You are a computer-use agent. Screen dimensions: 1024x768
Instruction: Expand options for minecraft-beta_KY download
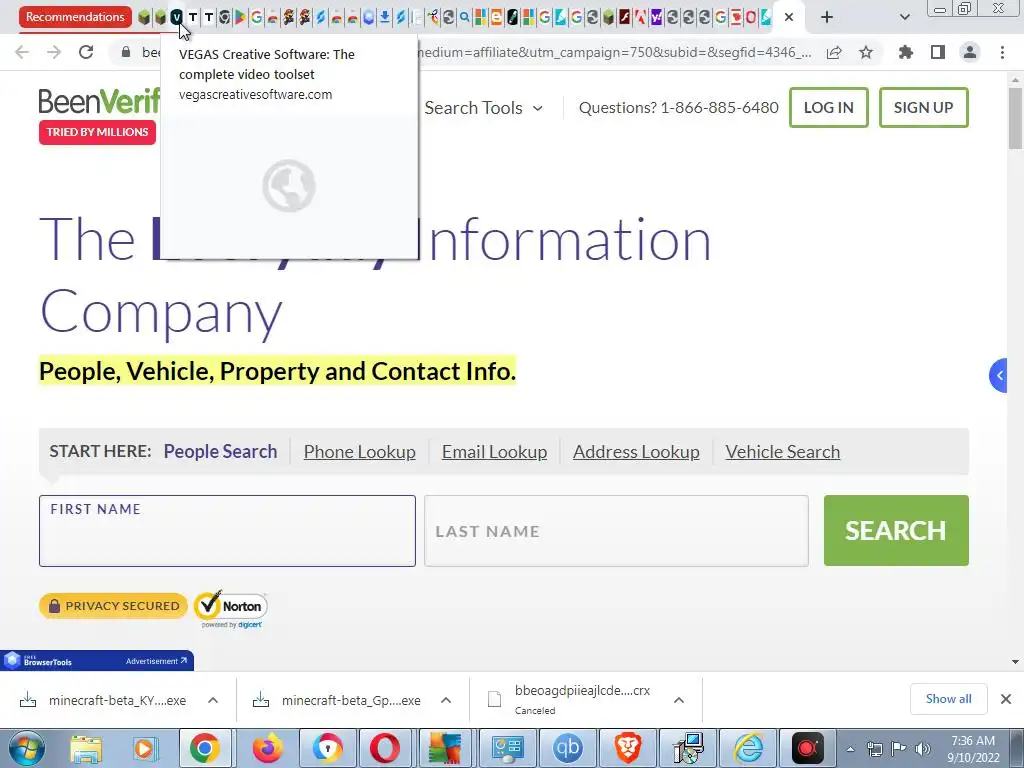pyautogui.click(x=213, y=700)
